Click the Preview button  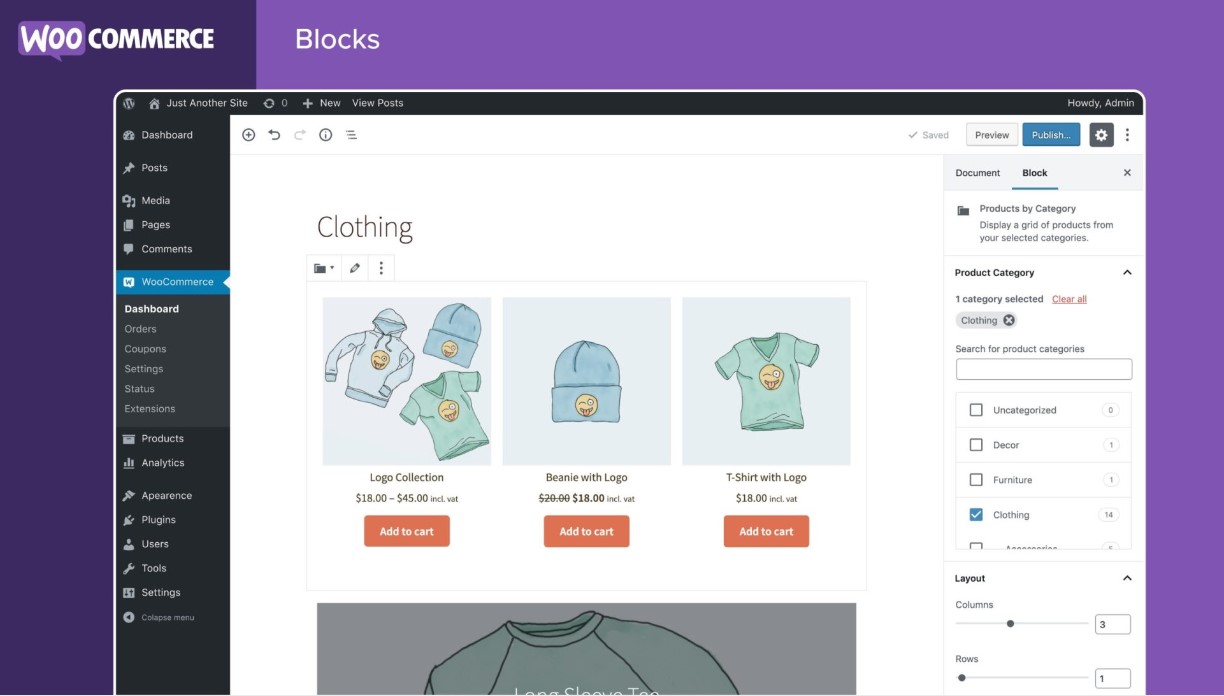(x=992, y=135)
